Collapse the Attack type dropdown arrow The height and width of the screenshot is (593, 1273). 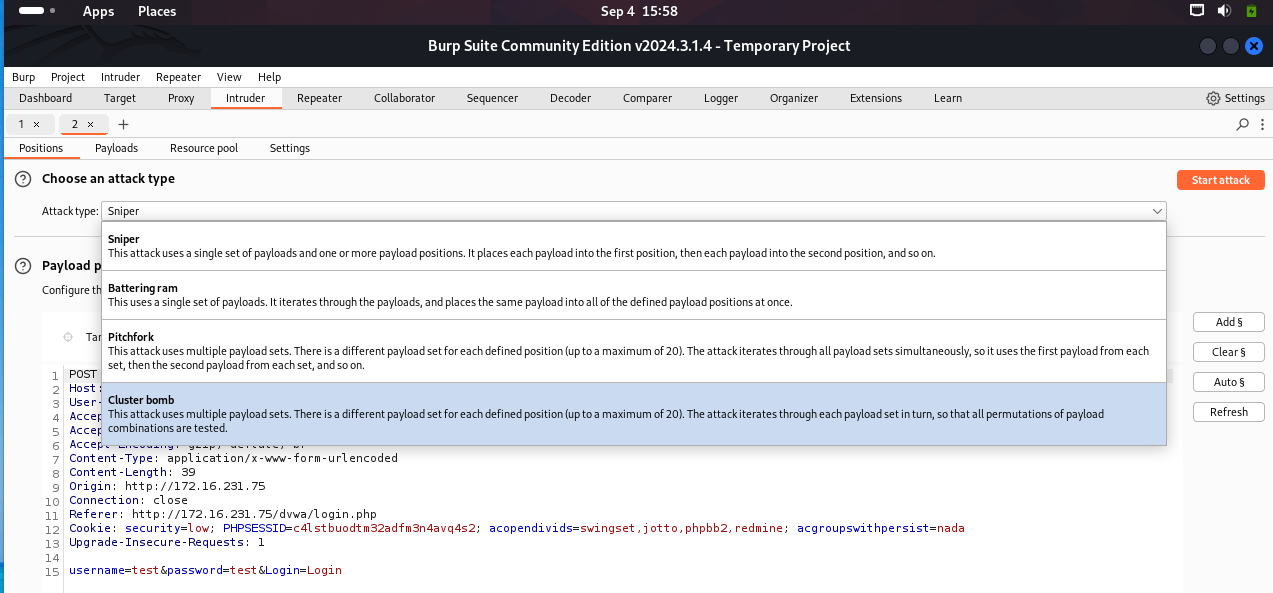[x=1157, y=211]
